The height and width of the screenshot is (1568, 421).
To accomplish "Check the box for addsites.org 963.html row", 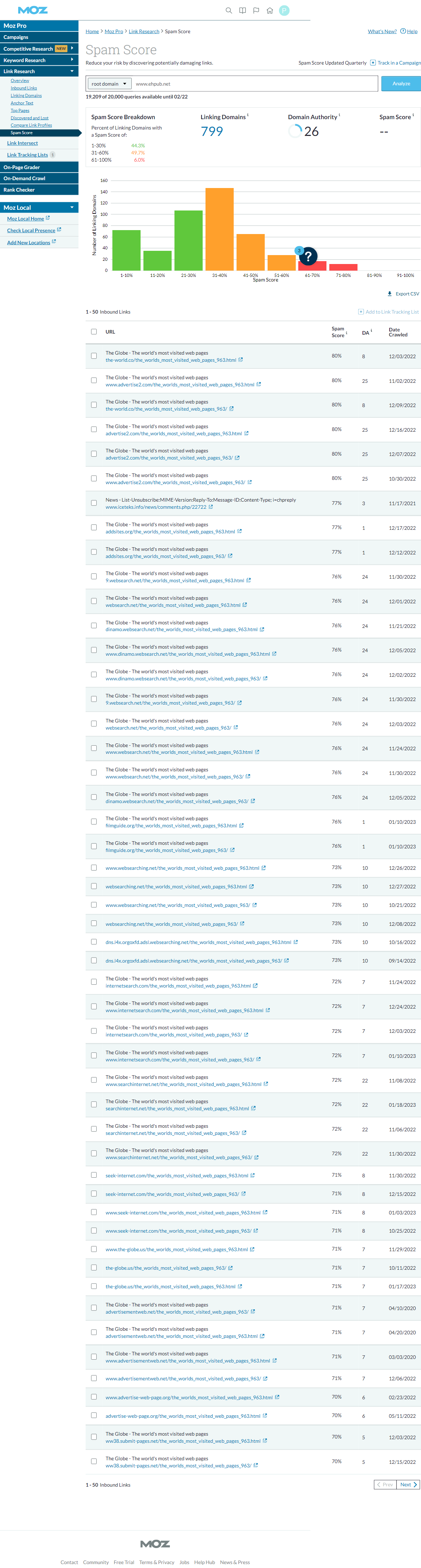I will click(x=94, y=528).
